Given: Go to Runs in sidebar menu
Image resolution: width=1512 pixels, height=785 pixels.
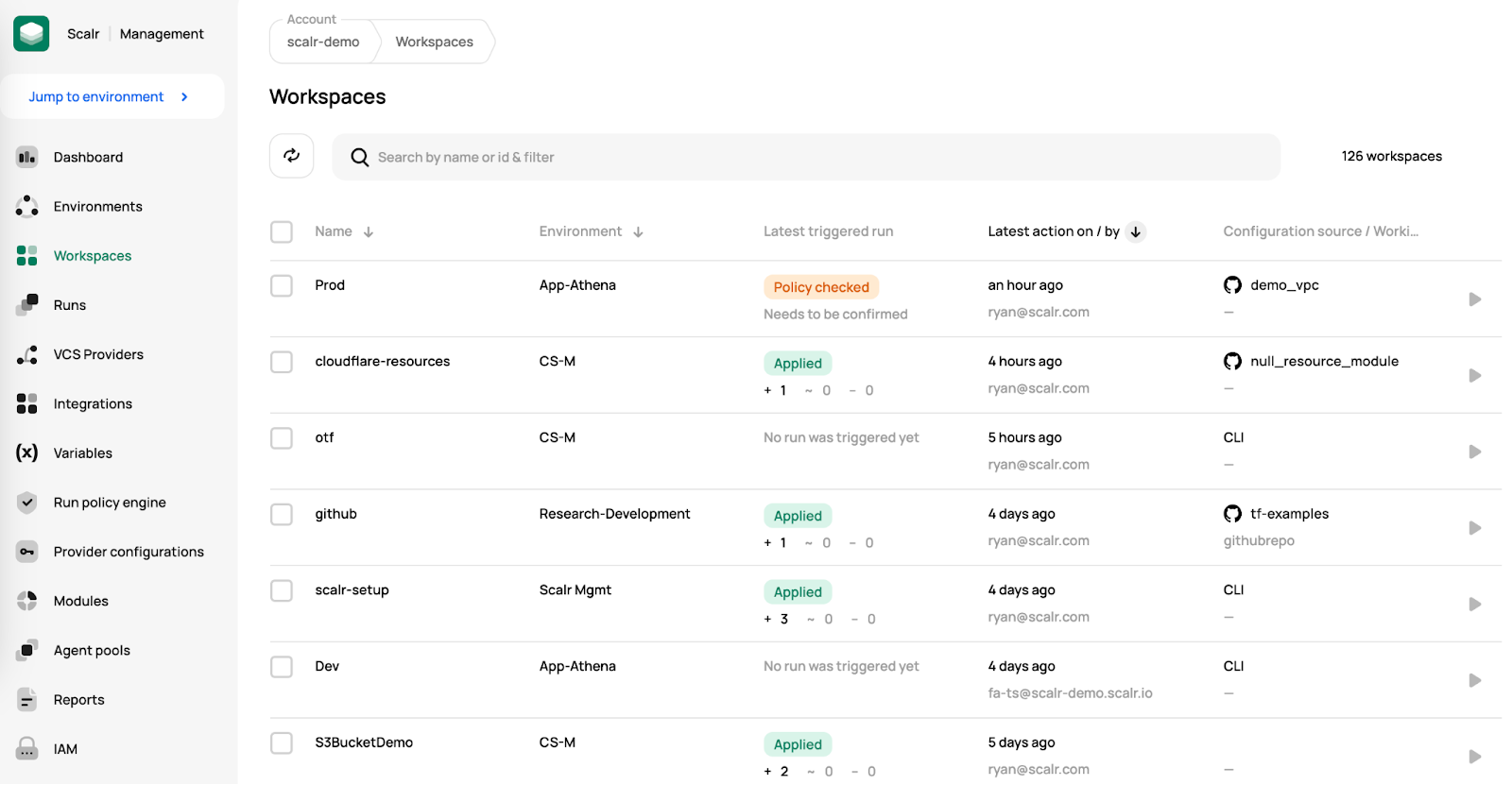Looking at the screenshot, I should (x=70, y=305).
